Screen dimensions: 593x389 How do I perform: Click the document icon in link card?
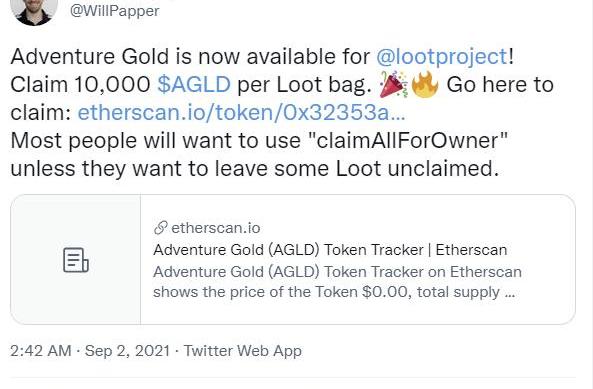coord(76,260)
